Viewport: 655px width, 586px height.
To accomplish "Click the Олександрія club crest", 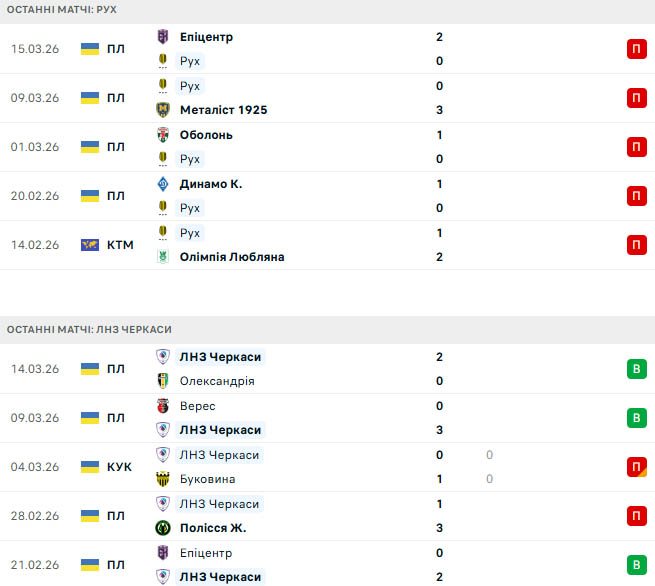I will 163,381.
